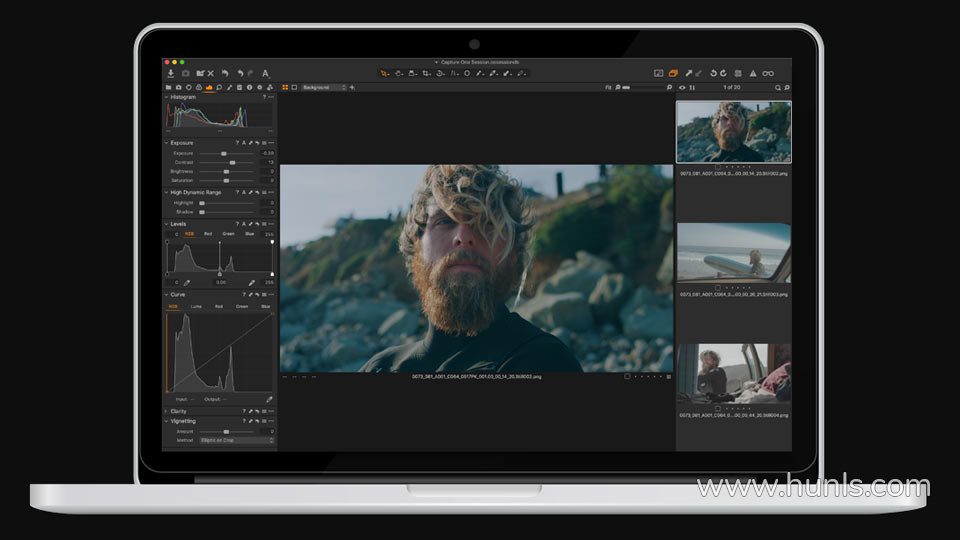
Task: Tick the checkbox under the surfboard thumbnail
Action: tap(718, 287)
